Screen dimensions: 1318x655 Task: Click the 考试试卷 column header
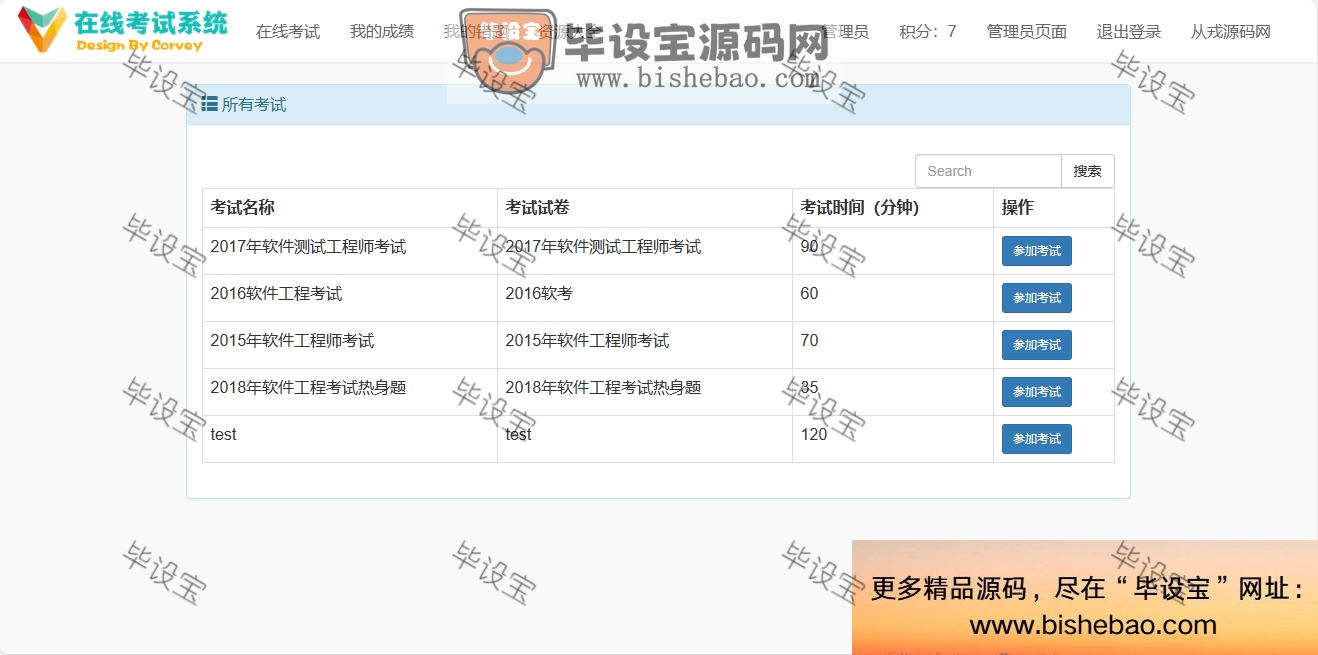point(537,207)
